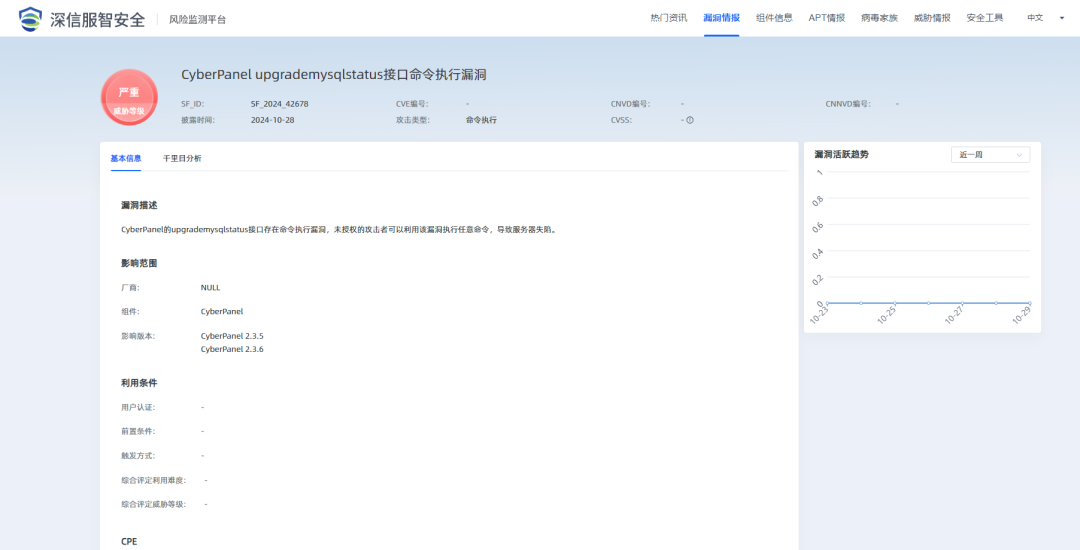Open the 威胁情报 menu
Image resolution: width=1080 pixels, height=550 pixels.
click(932, 18)
